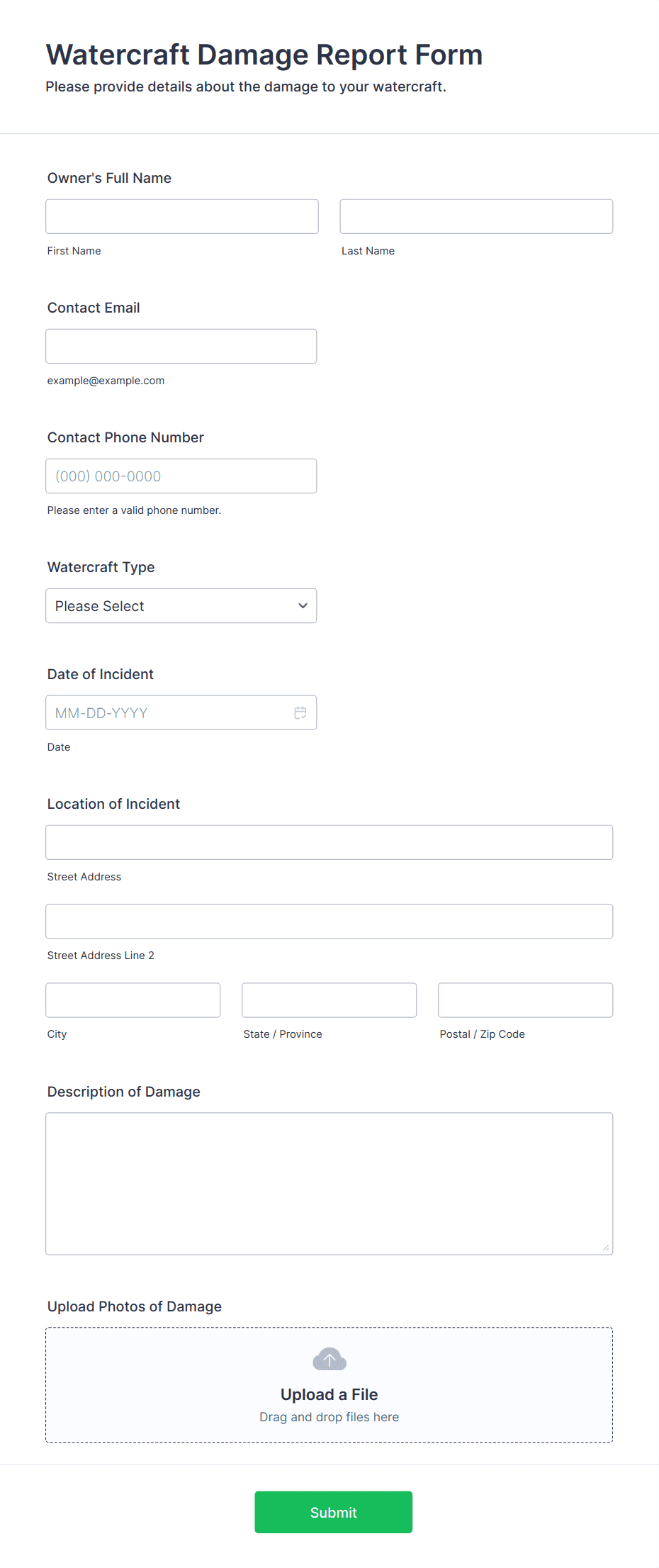Select the Contact Email field
The width and height of the screenshot is (659, 1568).
[x=181, y=346]
